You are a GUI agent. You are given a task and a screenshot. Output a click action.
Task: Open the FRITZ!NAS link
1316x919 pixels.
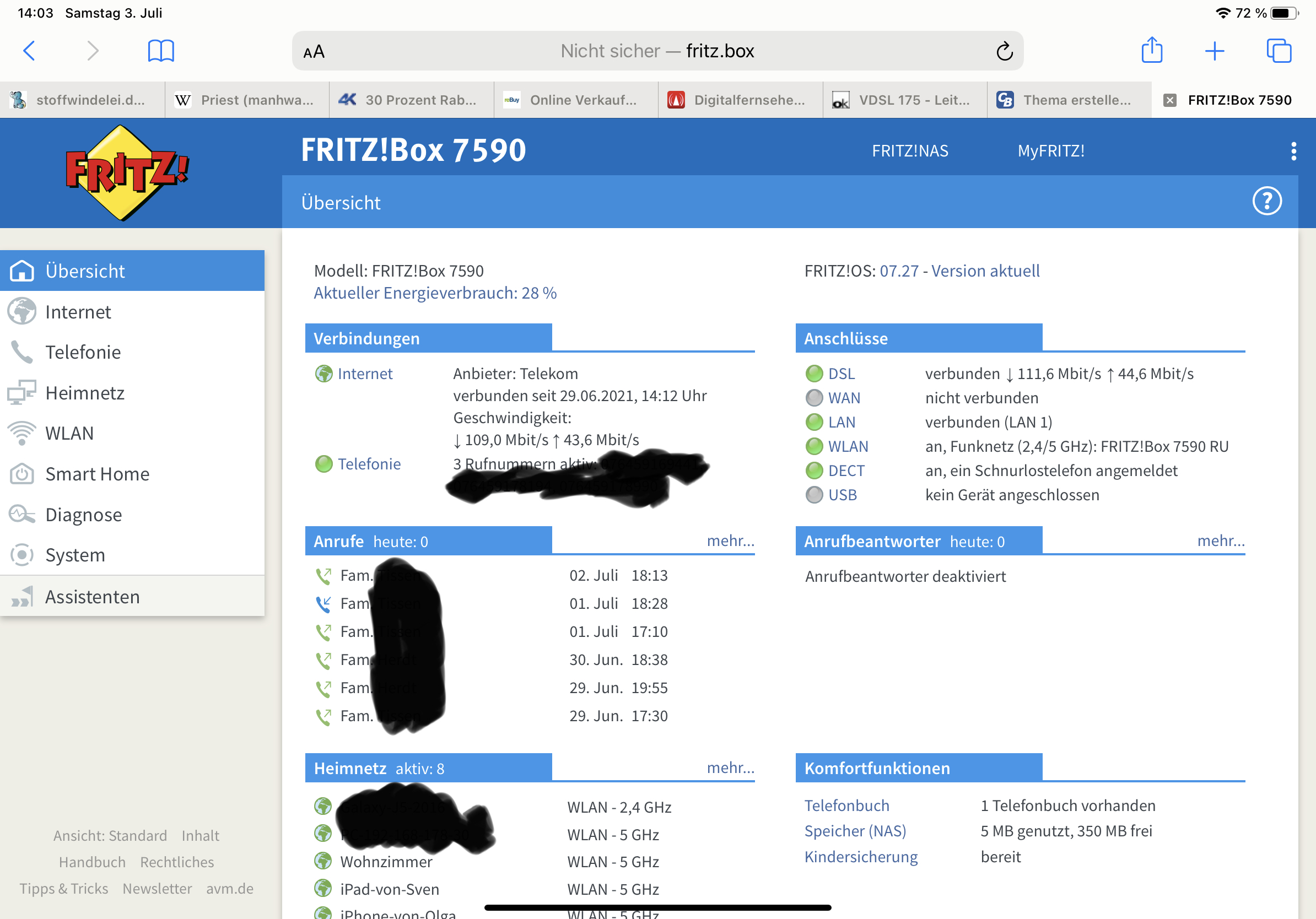click(910, 152)
